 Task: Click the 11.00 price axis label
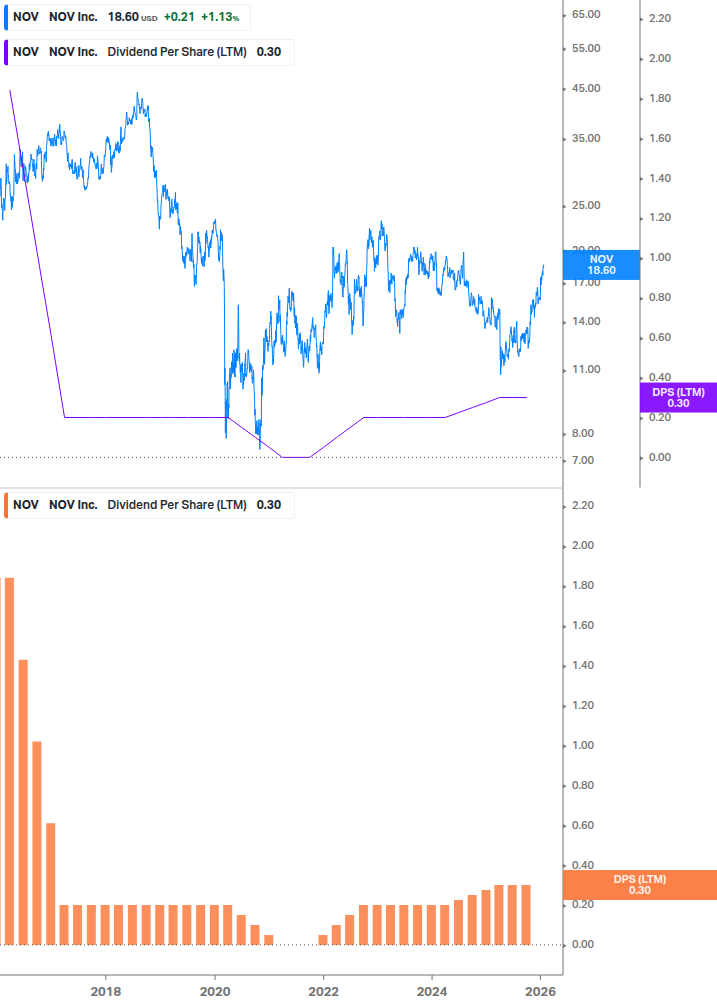(586, 369)
